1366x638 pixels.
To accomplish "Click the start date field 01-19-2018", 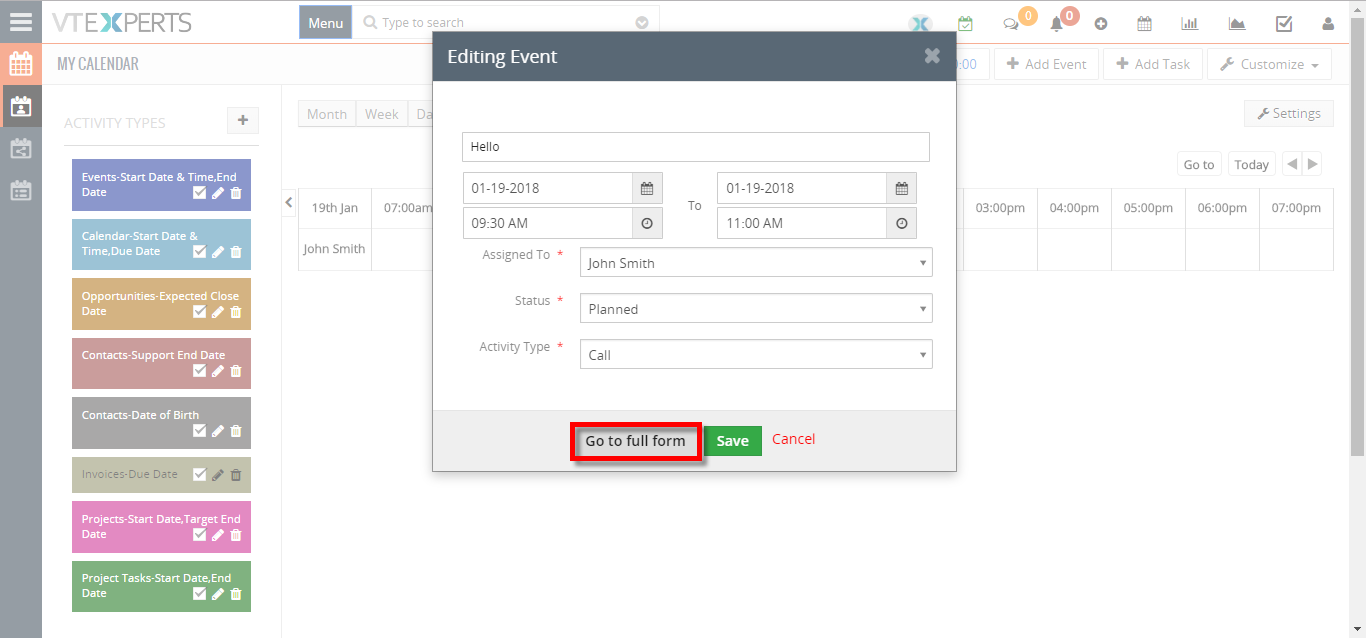I will 548,188.
